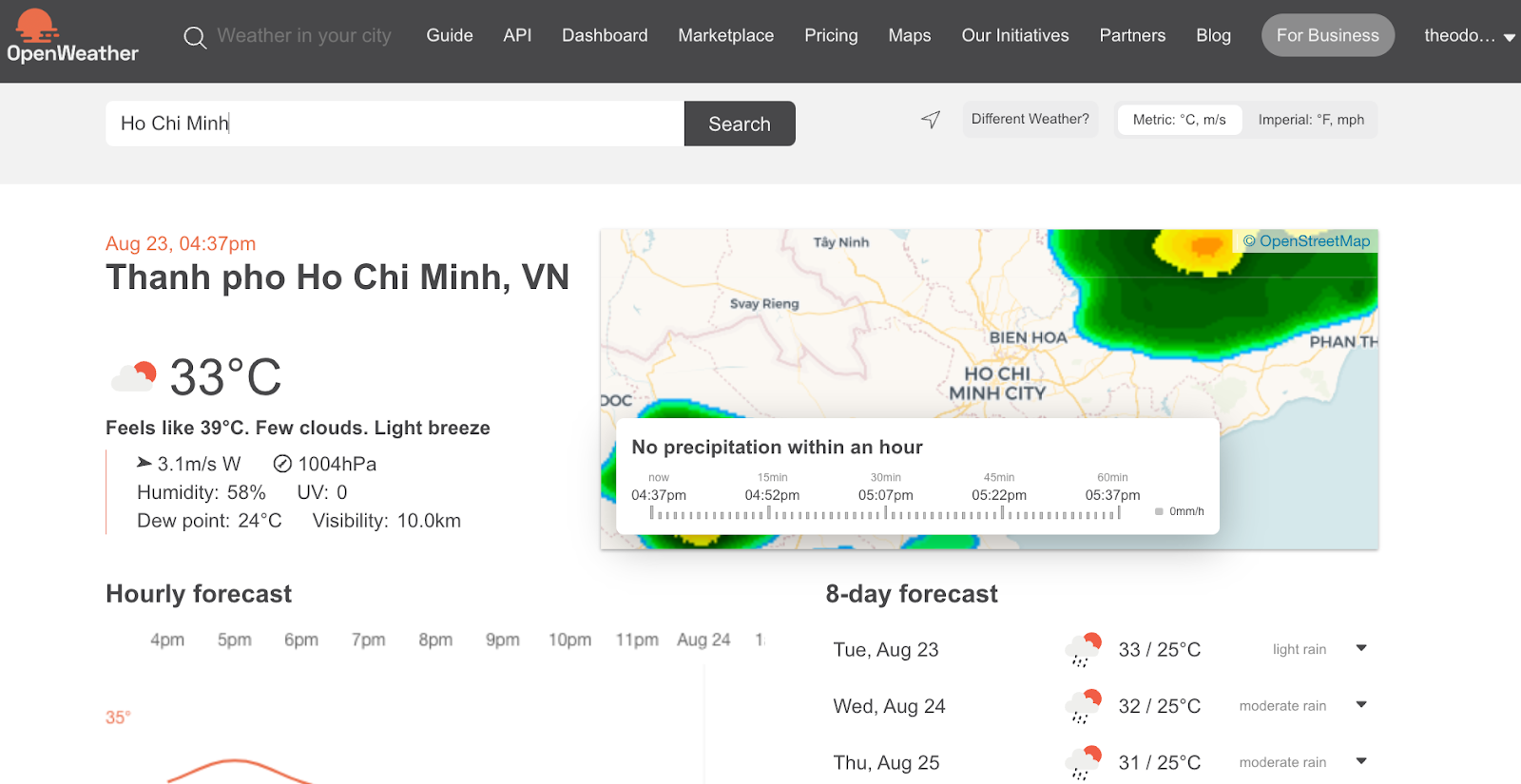Expand the Wed, Aug 24 forecast details
The image size is (1521, 784).
pyautogui.click(x=1361, y=705)
